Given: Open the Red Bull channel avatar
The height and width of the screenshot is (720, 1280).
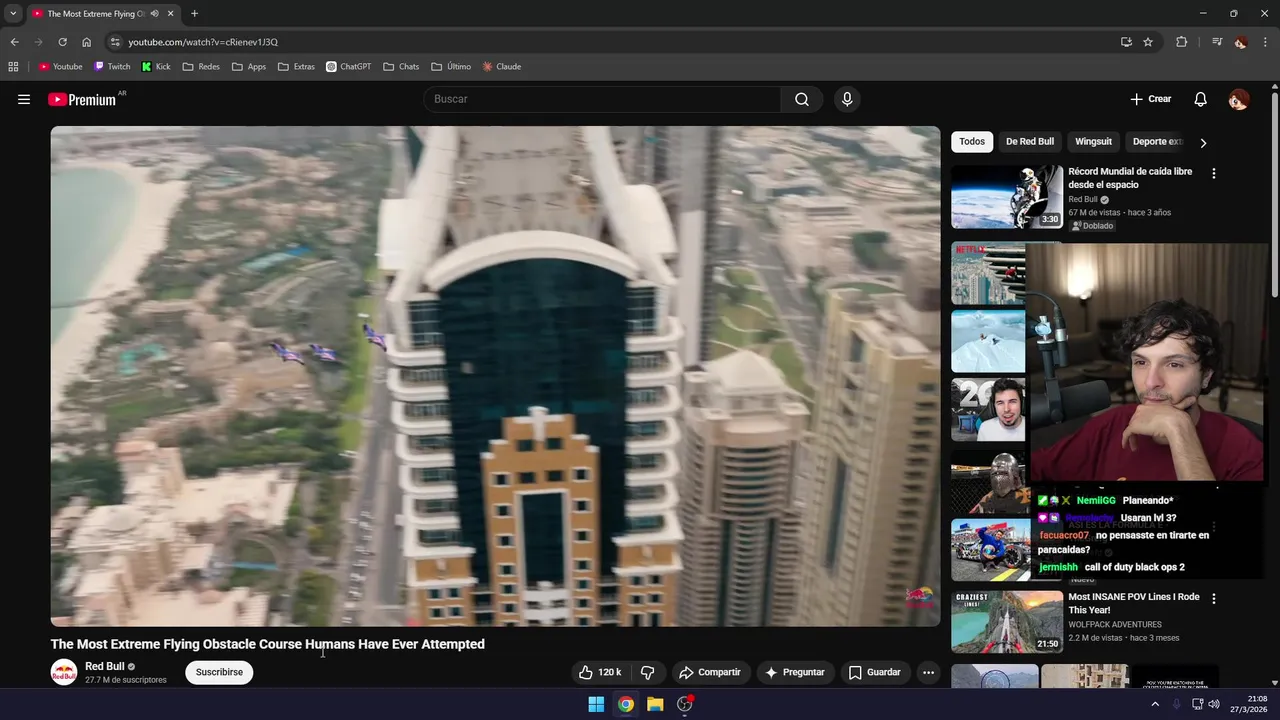Looking at the screenshot, I should point(64,672).
